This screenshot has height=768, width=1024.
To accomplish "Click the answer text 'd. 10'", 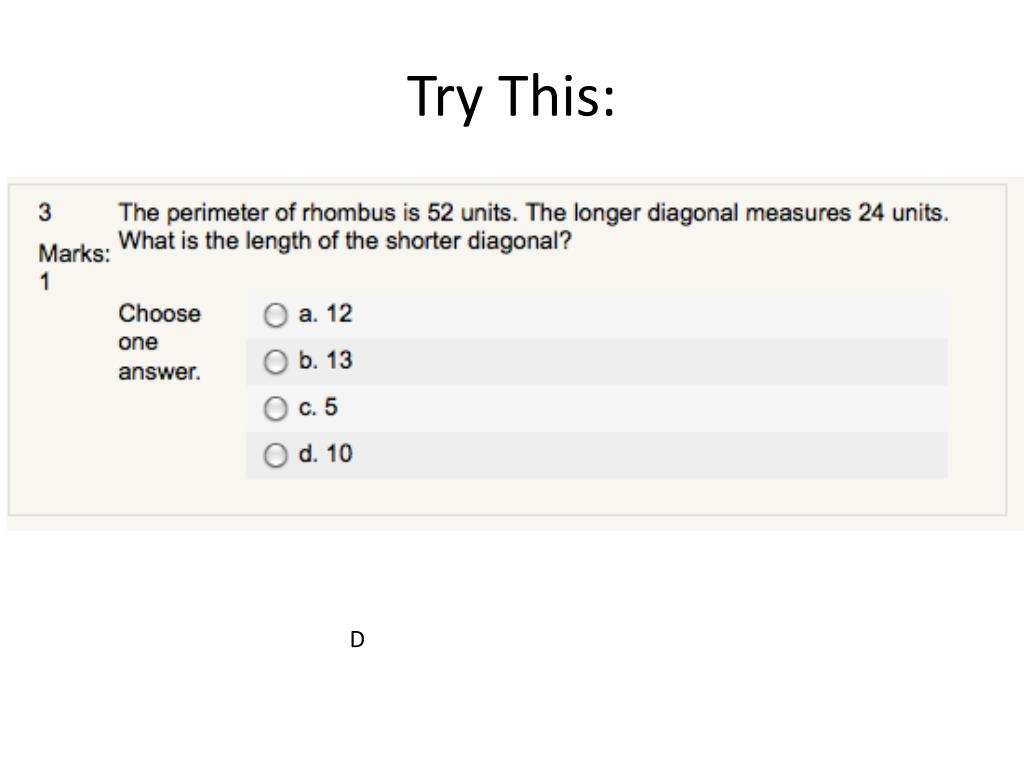I will [325, 454].
